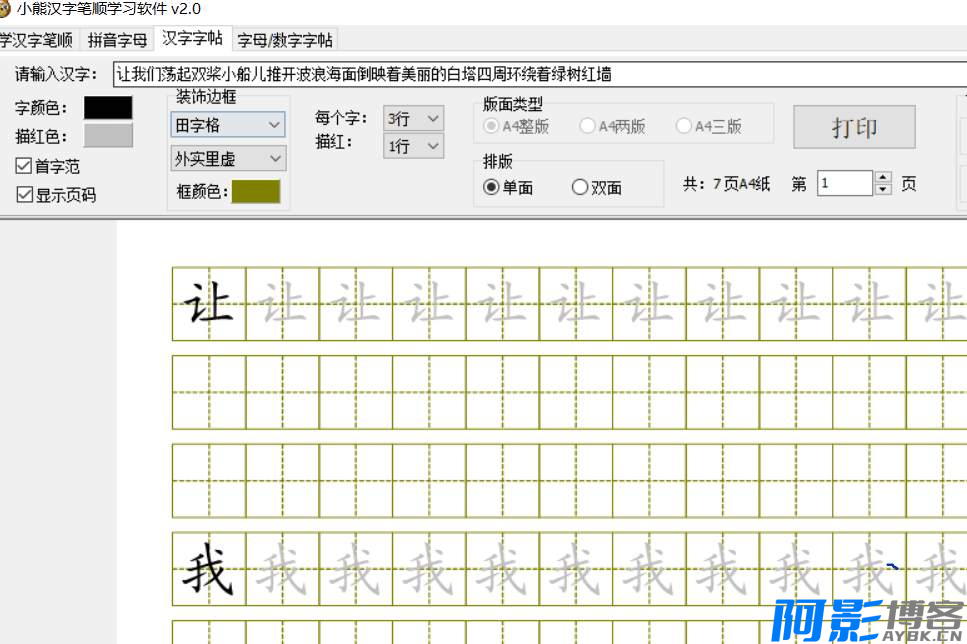The height and width of the screenshot is (644, 967).
Task: Increase page number with up arrow
Action: pyautogui.click(x=883, y=178)
